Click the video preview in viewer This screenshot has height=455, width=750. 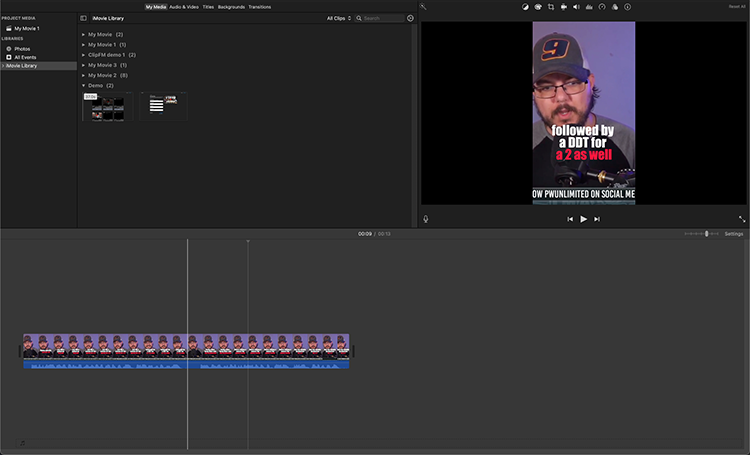pos(584,113)
